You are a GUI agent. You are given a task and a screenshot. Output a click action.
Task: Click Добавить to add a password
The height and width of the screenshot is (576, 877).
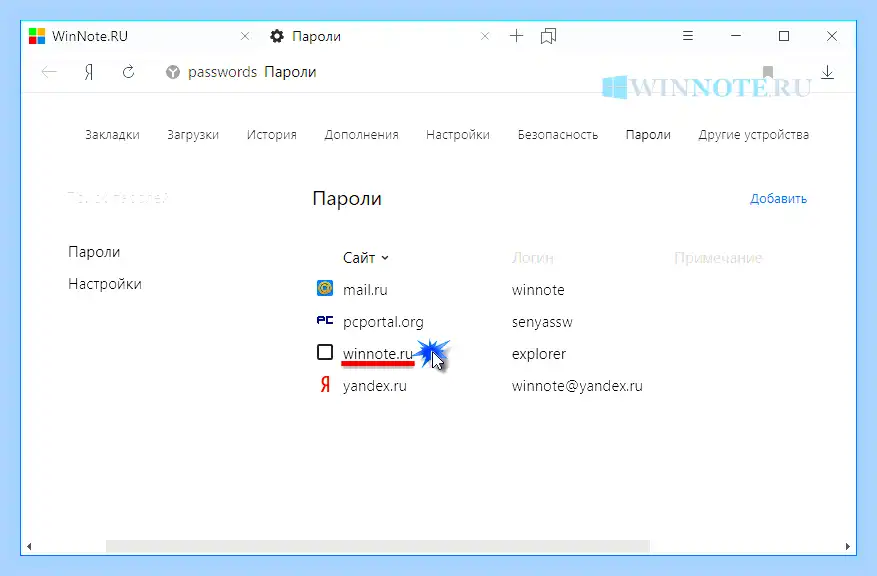(778, 199)
